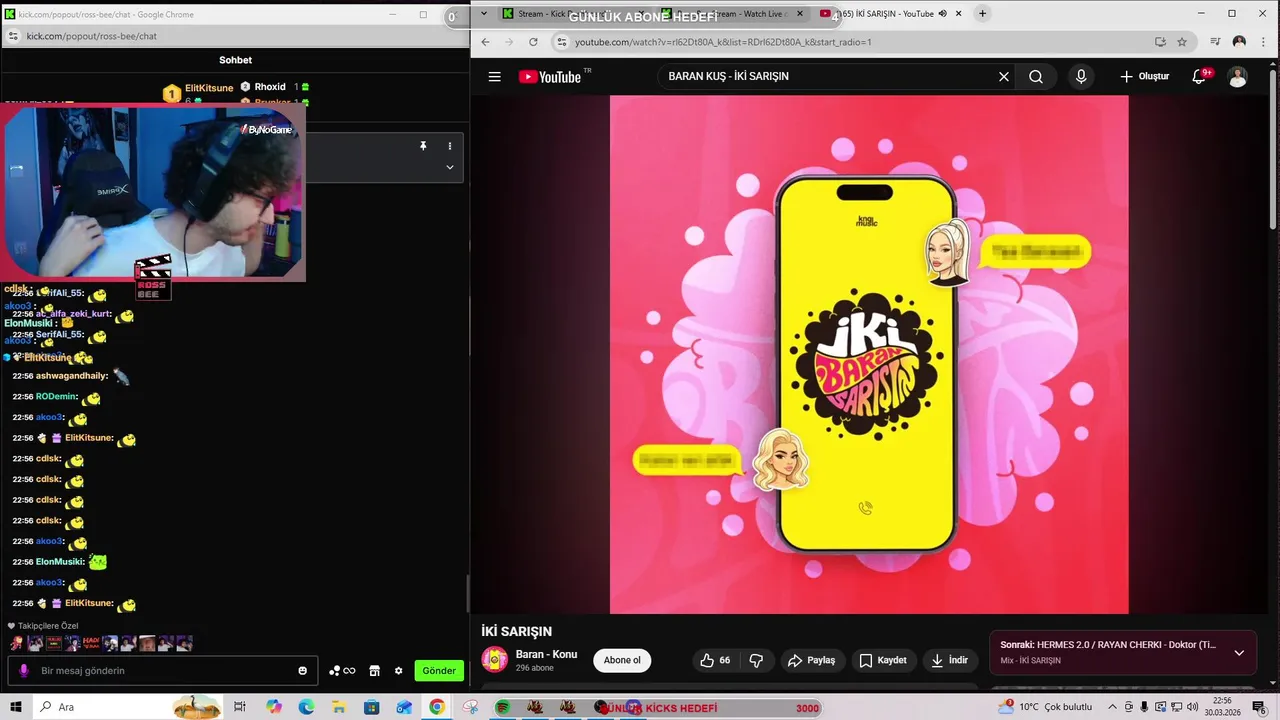Click the youtube.com address bar URL
The height and width of the screenshot is (720, 1280).
coord(723,42)
